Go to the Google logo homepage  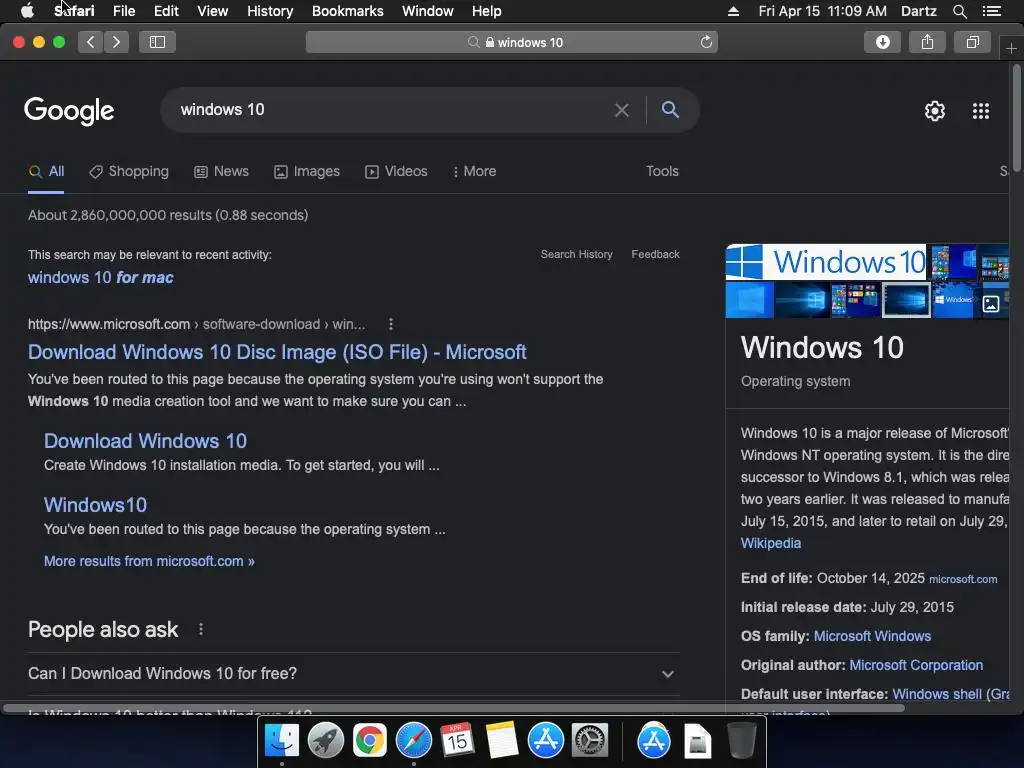(69, 111)
